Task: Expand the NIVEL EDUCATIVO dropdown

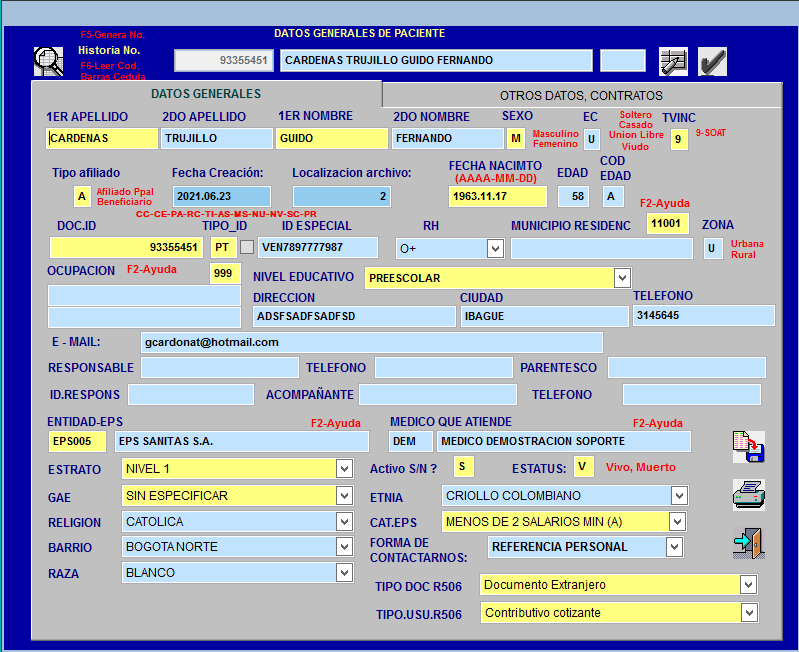Action: [622, 278]
